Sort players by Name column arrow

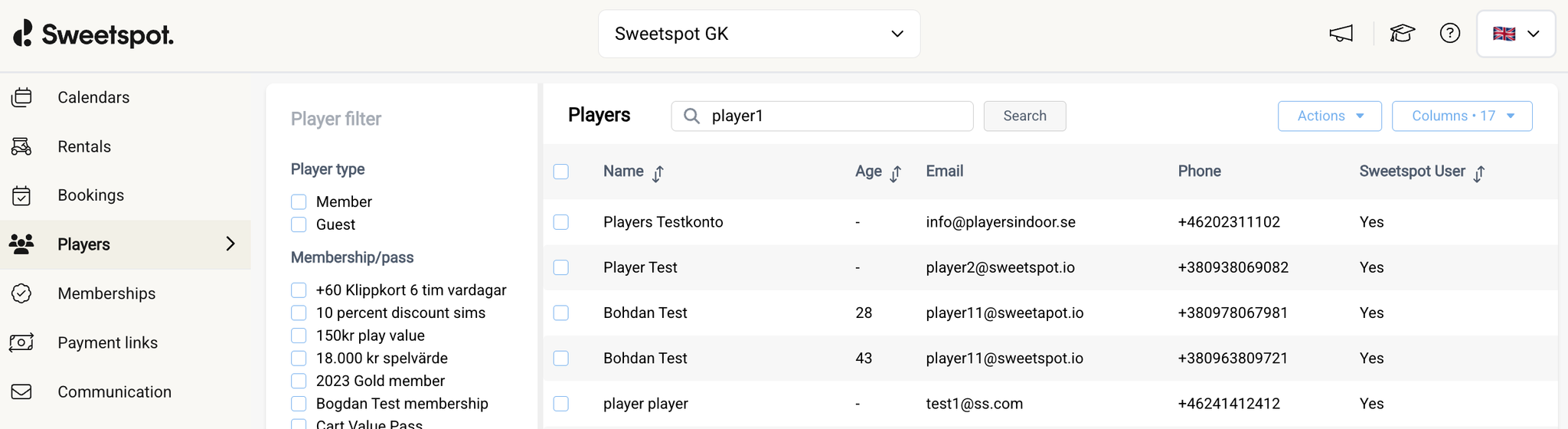click(658, 173)
